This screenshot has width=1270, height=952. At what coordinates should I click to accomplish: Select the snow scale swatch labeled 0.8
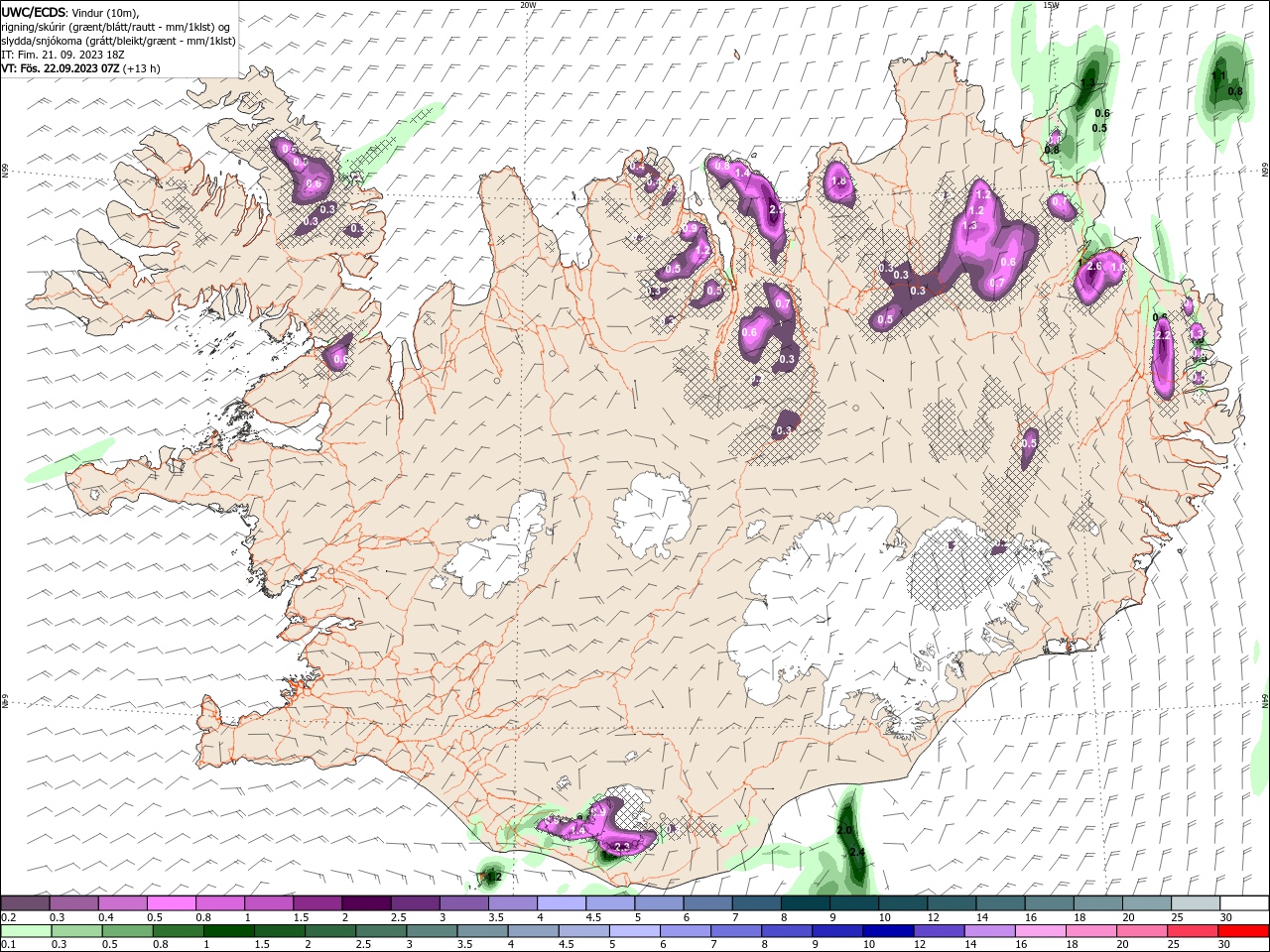(220, 903)
